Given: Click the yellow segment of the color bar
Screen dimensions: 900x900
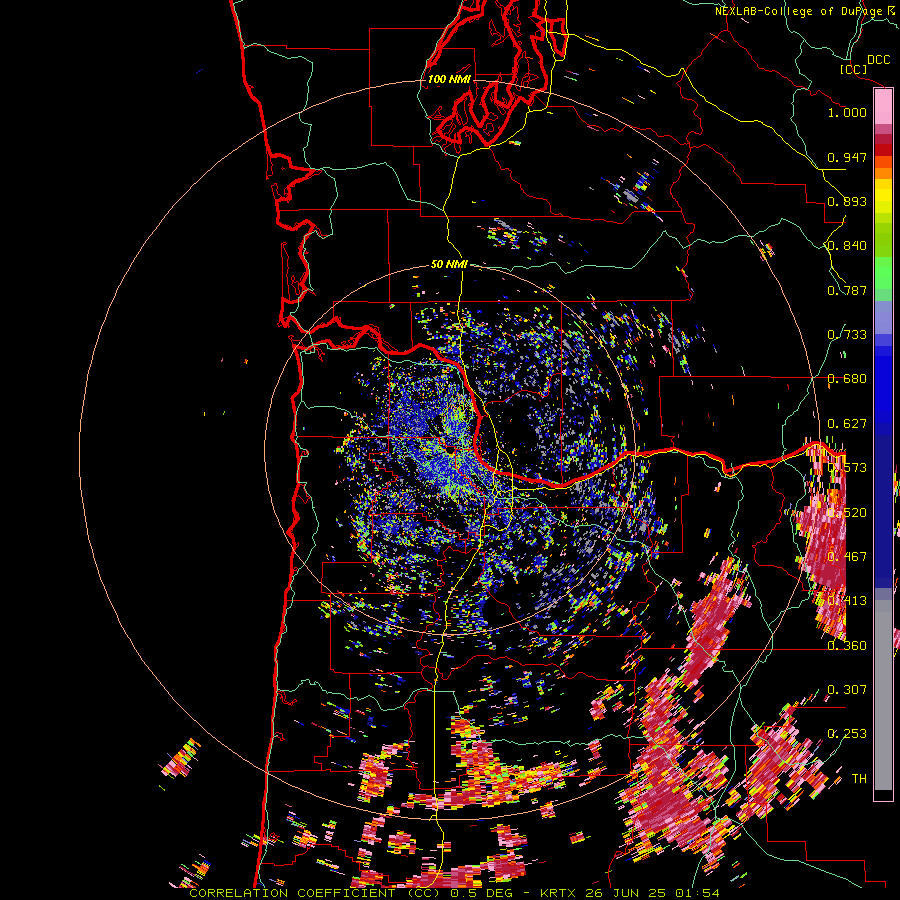Looking at the screenshot, I should pos(883,196).
